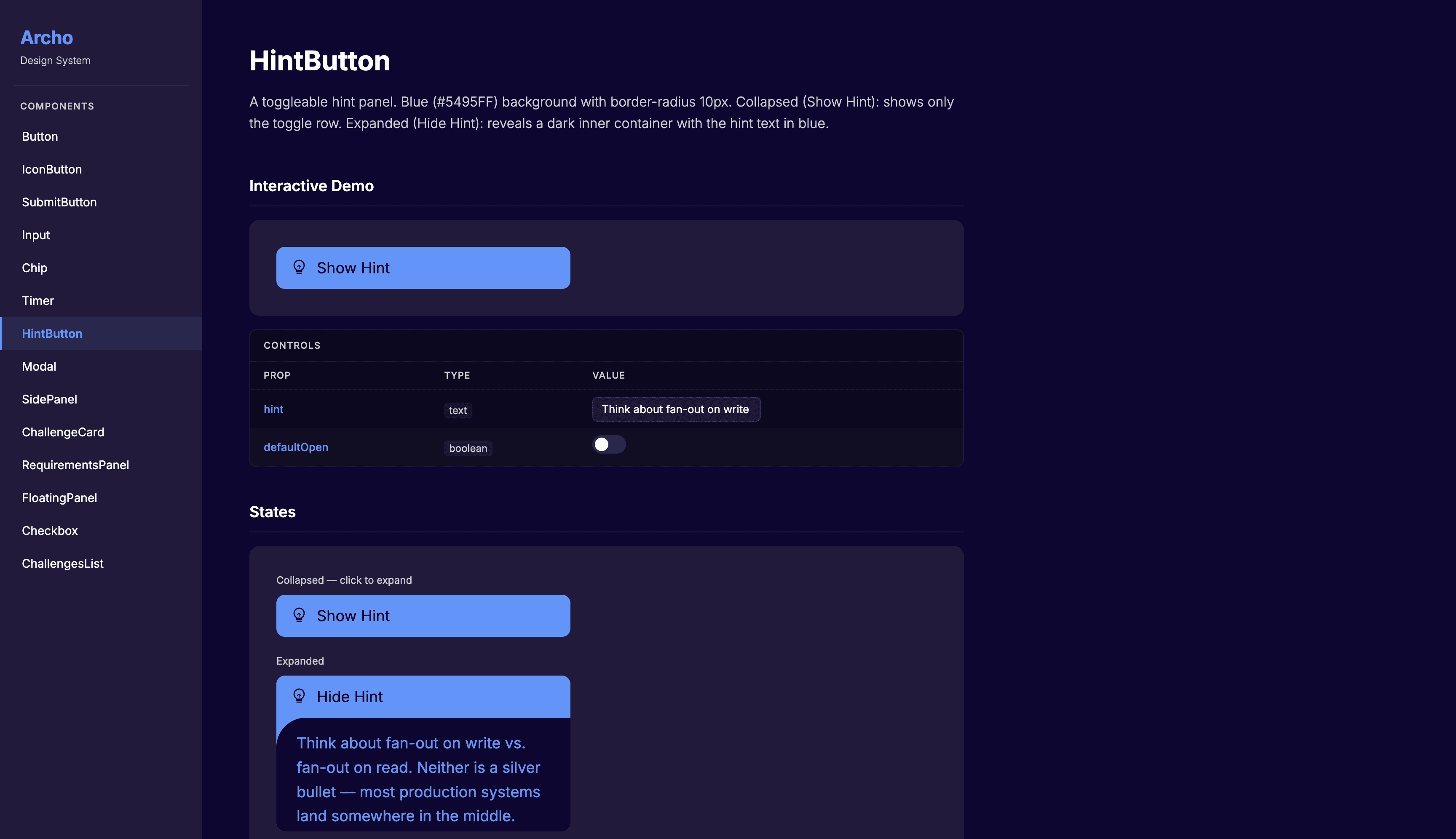Navigate to the Modal component
The image size is (1456, 839).
point(39,366)
